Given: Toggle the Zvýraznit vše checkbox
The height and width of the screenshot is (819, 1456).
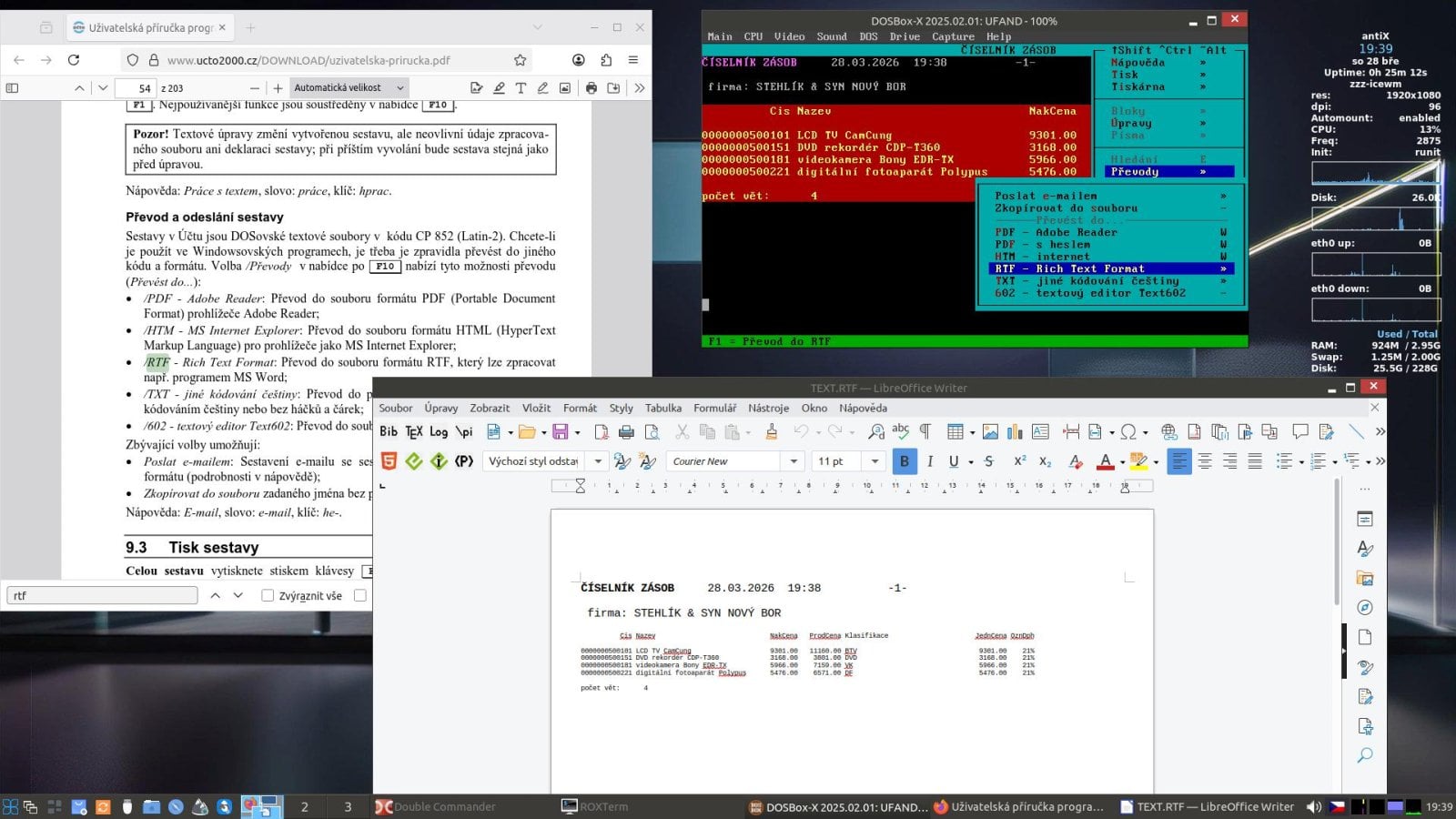Looking at the screenshot, I should pyautogui.click(x=268, y=596).
